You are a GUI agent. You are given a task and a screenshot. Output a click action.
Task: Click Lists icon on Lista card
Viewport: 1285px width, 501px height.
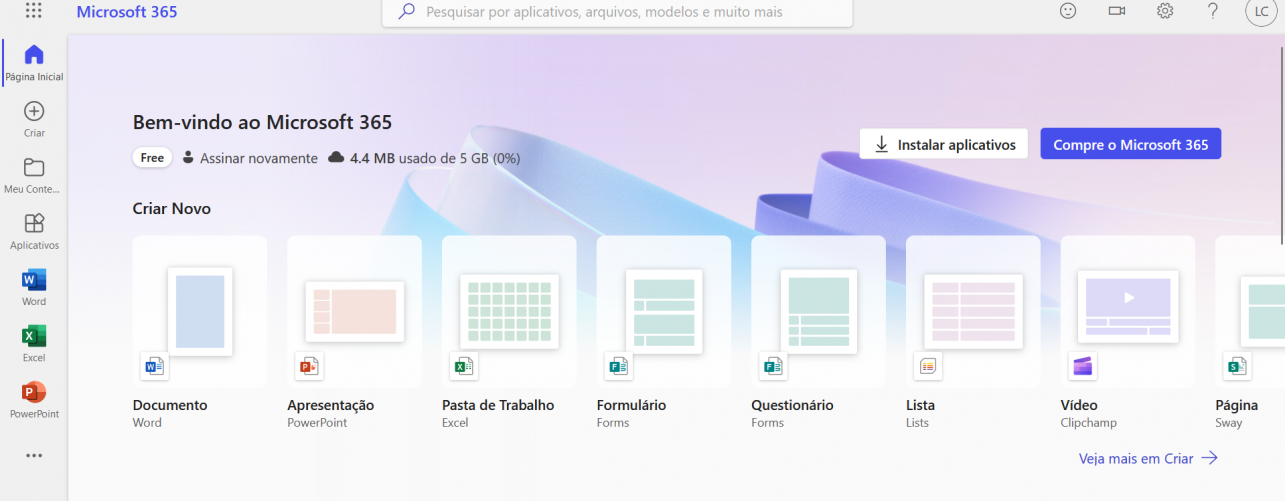coord(927,367)
